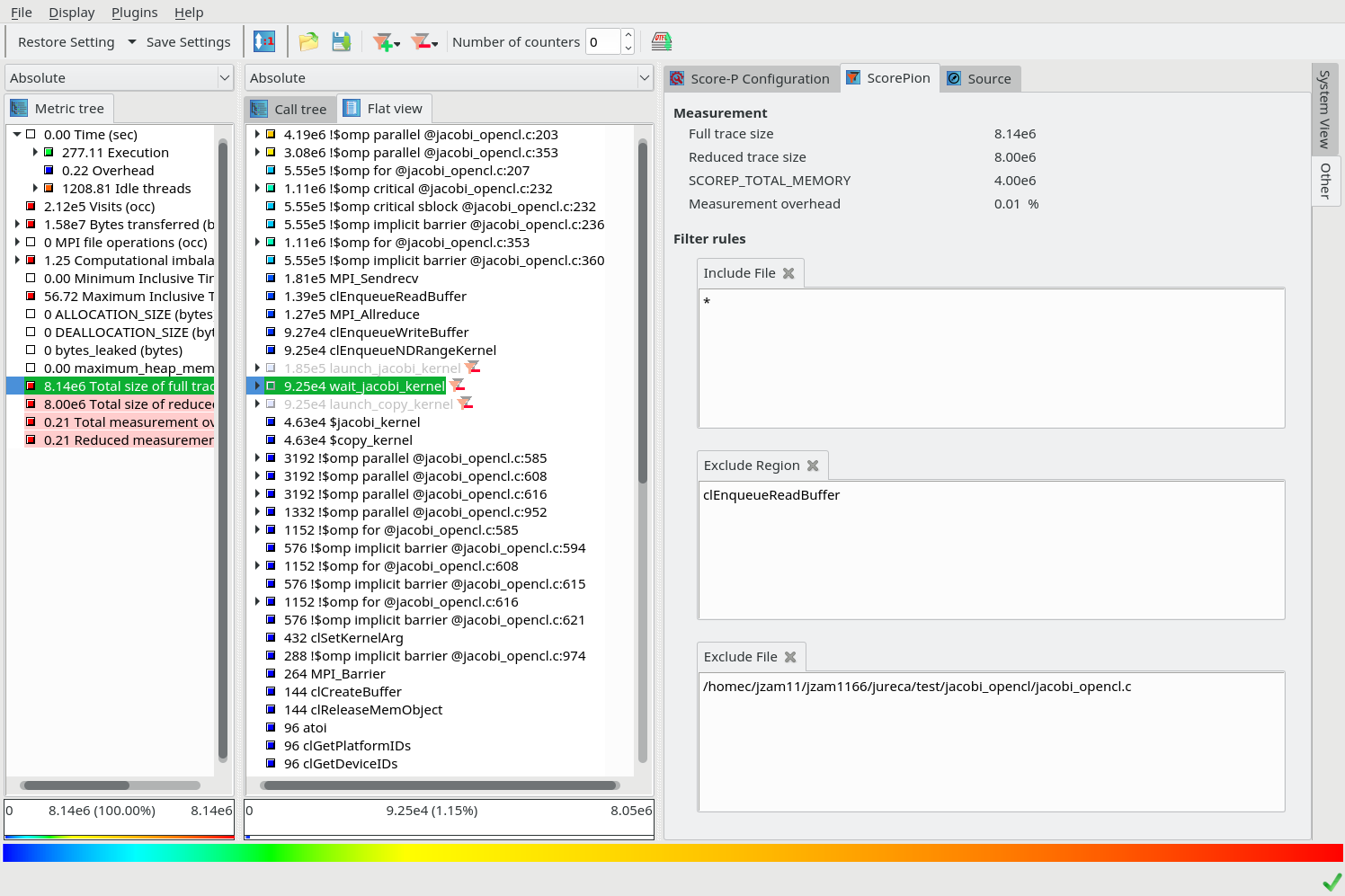Click the filter funnel beside launch_copy_kernel
Screen dimensions: 1345x896
(x=465, y=404)
